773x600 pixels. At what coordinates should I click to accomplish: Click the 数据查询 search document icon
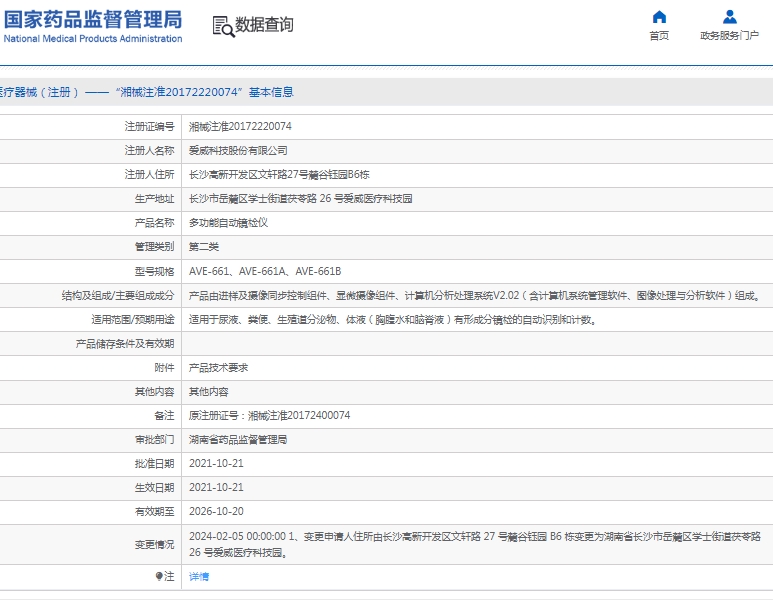[x=223, y=27]
